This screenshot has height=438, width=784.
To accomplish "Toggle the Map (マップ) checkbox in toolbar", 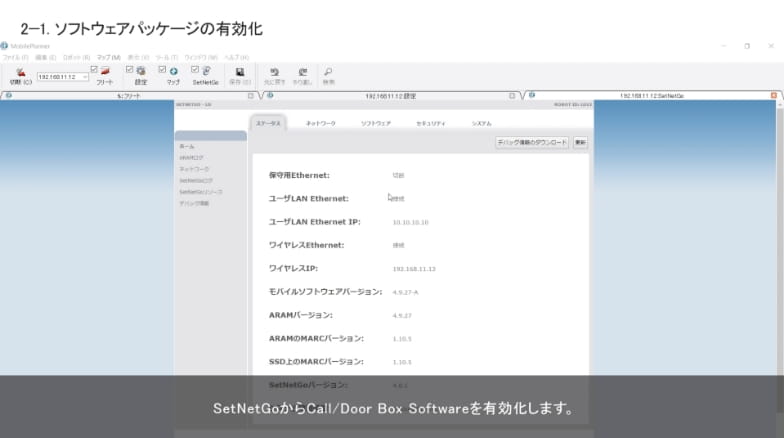I will (x=162, y=69).
